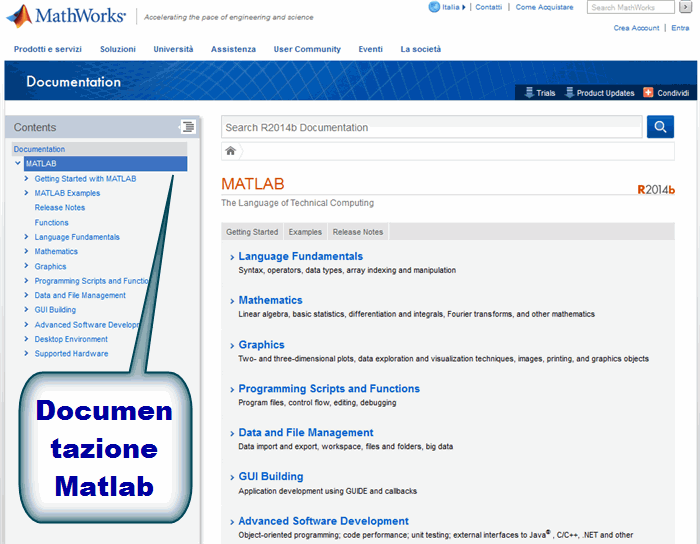Click the Trials download icon

529,92
